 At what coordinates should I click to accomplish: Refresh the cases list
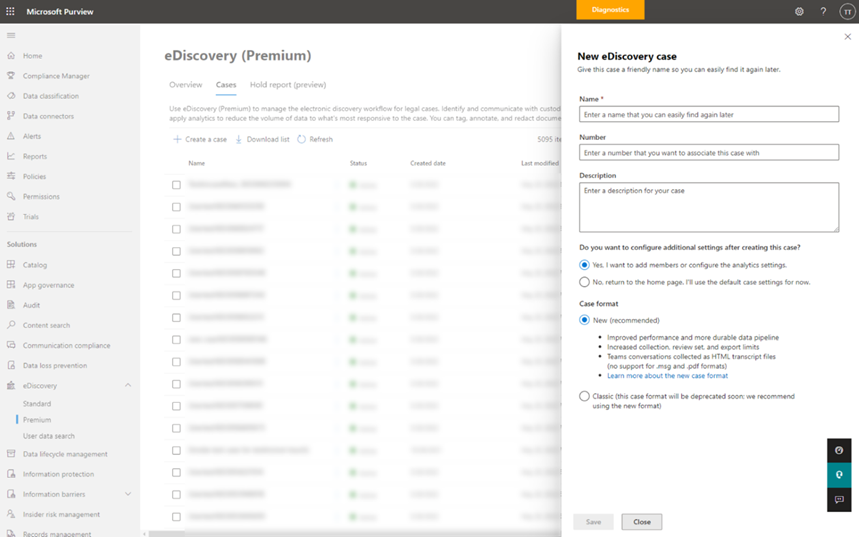(315, 139)
